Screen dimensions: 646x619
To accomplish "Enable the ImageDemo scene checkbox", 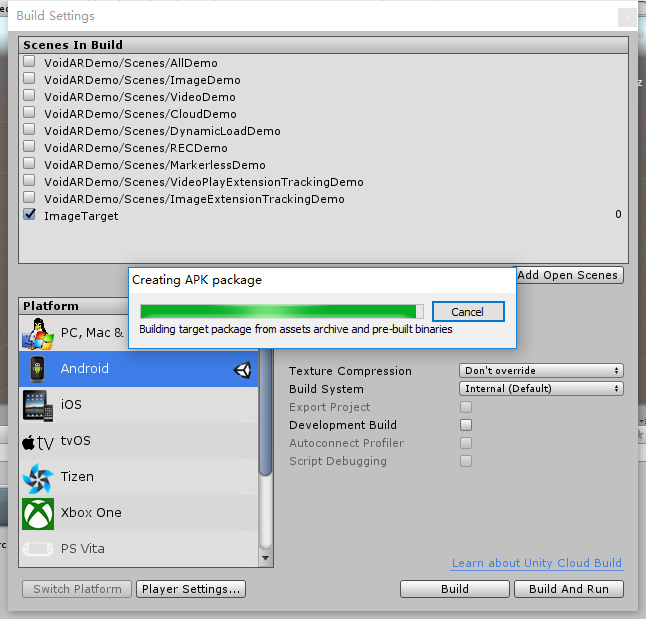I will (x=29, y=78).
